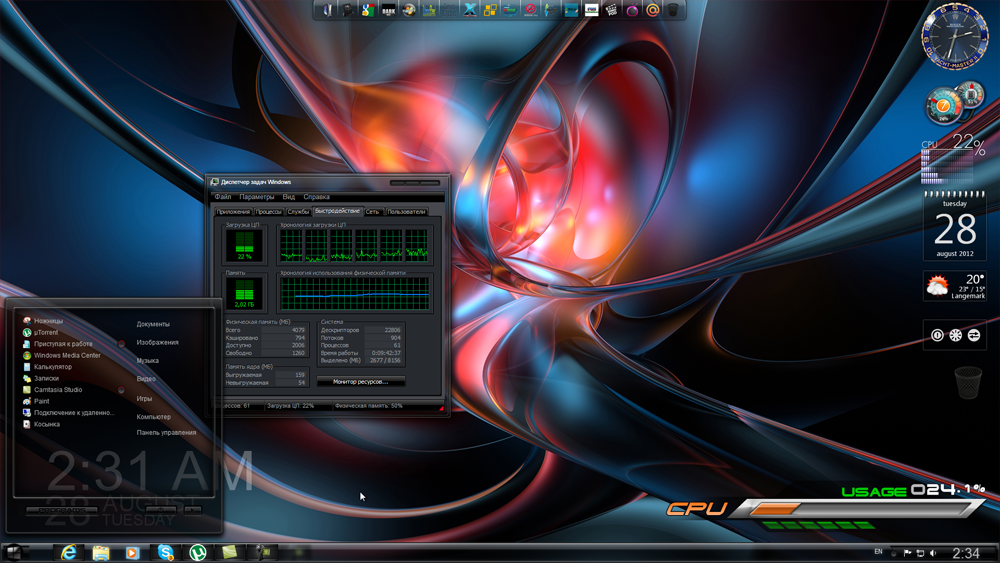Screen dimensions: 1000x563
Task: Click the volume icon in system tray
Action: tap(933, 553)
